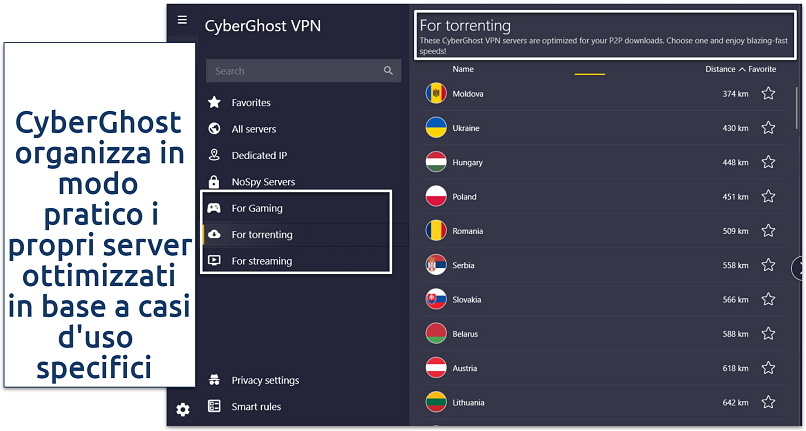Click the search magnifier icon
This screenshot has width=806, height=431.
click(388, 71)
